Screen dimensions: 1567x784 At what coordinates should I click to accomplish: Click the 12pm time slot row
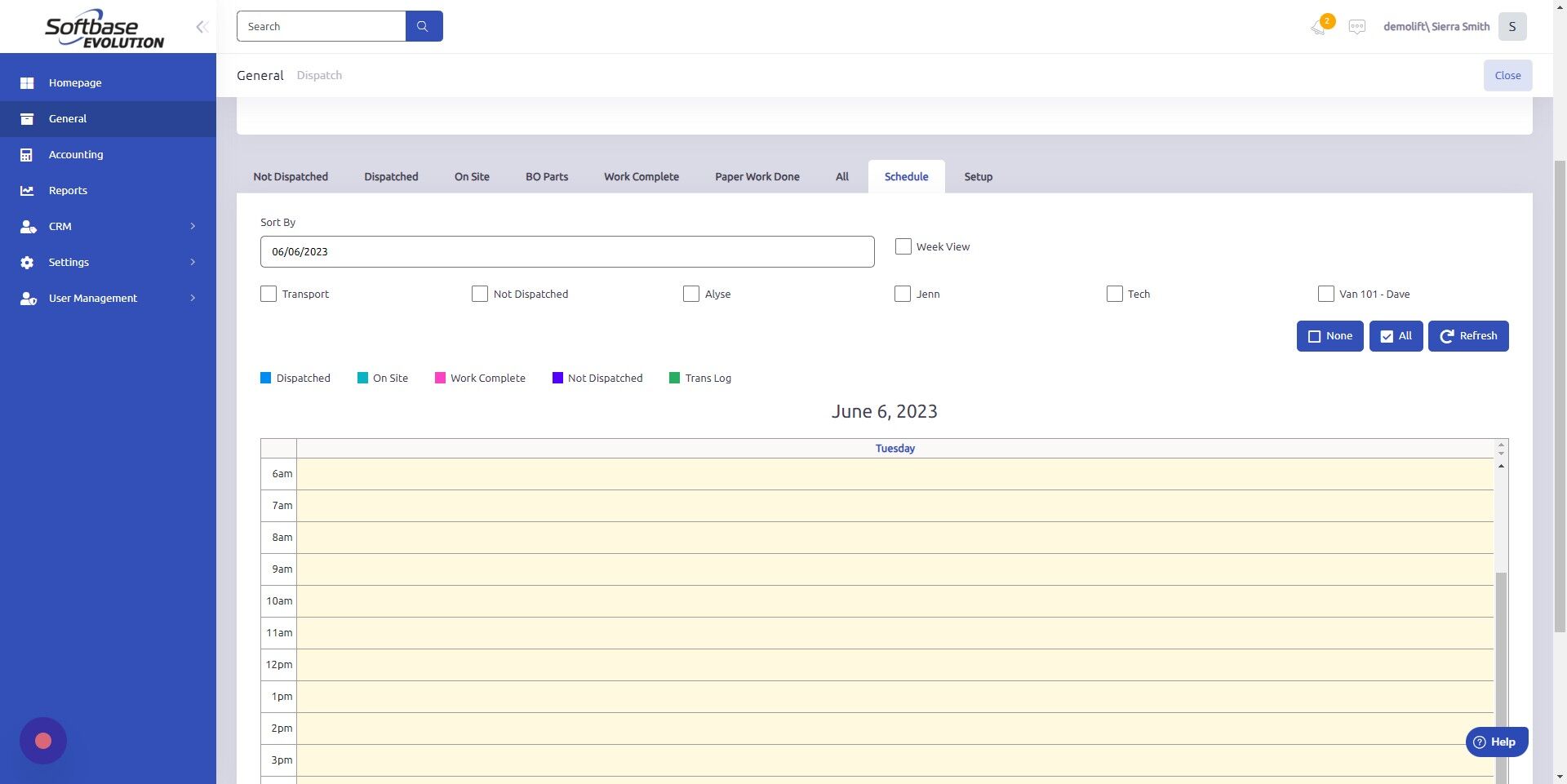[x=894, y=665]
